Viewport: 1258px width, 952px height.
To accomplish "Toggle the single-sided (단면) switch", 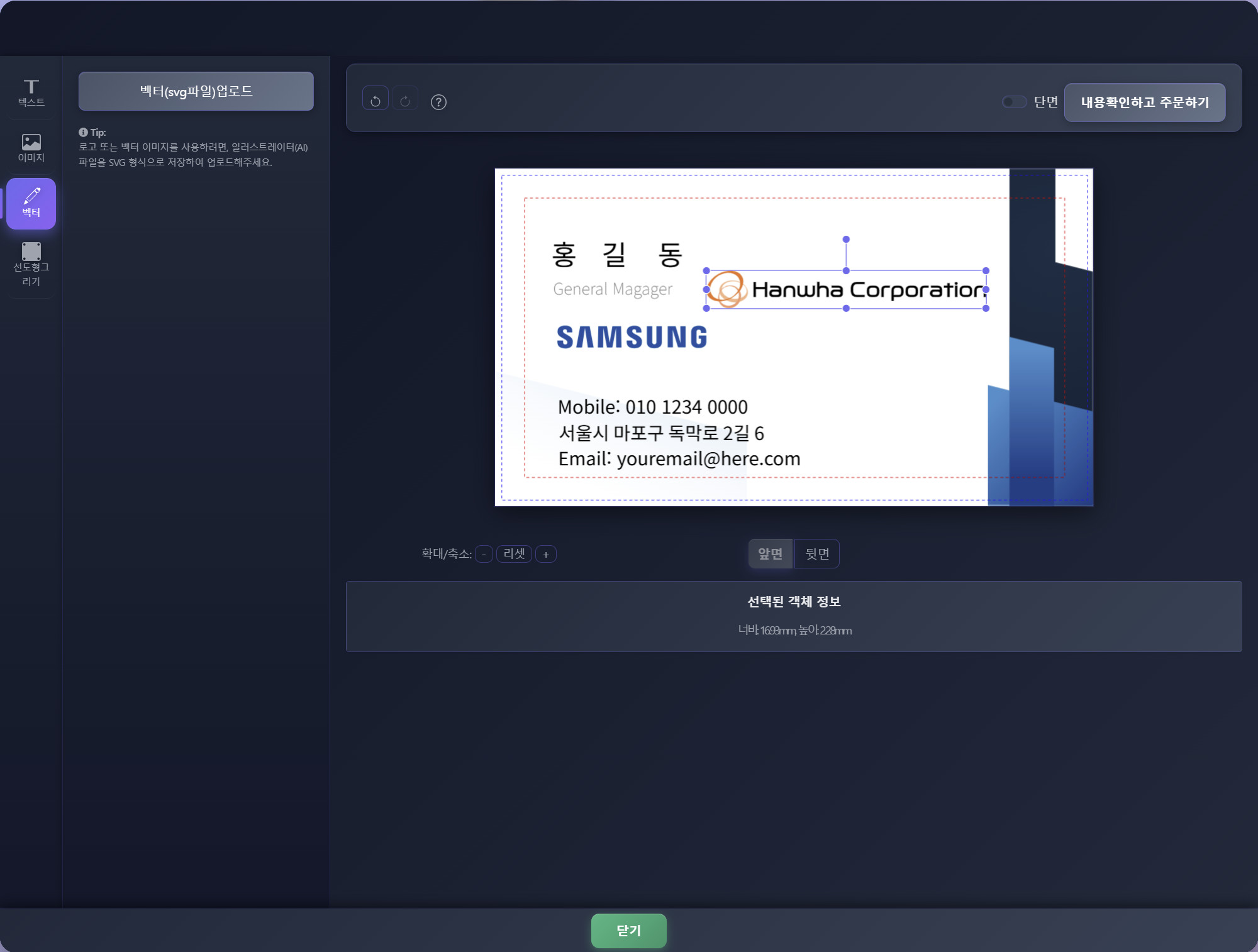I will (1014, 102).
